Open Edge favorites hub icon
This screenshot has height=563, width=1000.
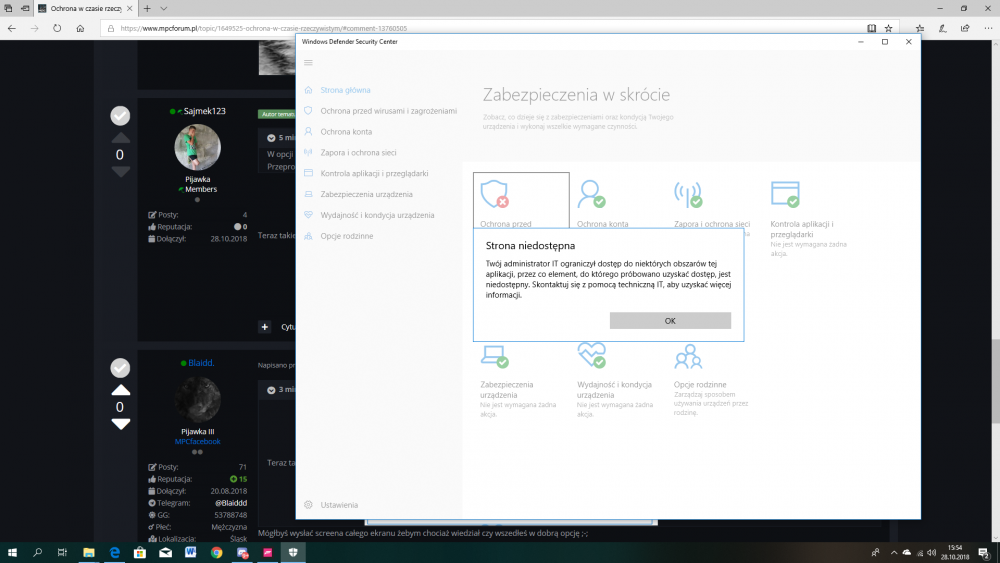(920, 28)
